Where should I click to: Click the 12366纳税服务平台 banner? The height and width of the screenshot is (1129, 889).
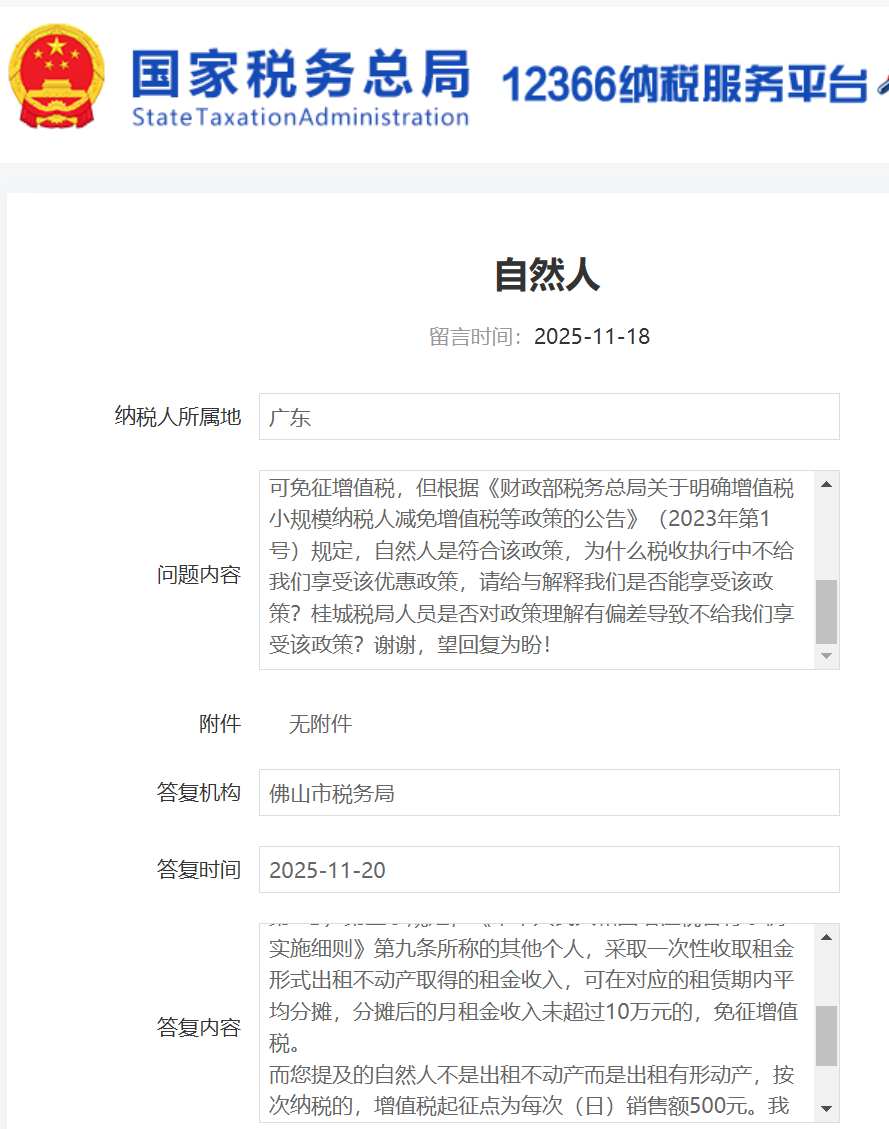pyautogui.click(x=684, y=86)
